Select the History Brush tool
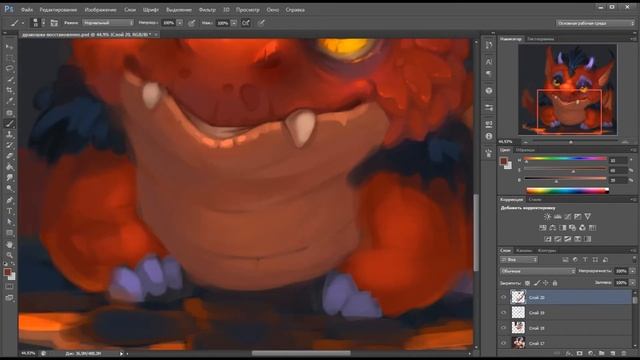The width and height of the screenshot is (640, 360). pos(9,145)
